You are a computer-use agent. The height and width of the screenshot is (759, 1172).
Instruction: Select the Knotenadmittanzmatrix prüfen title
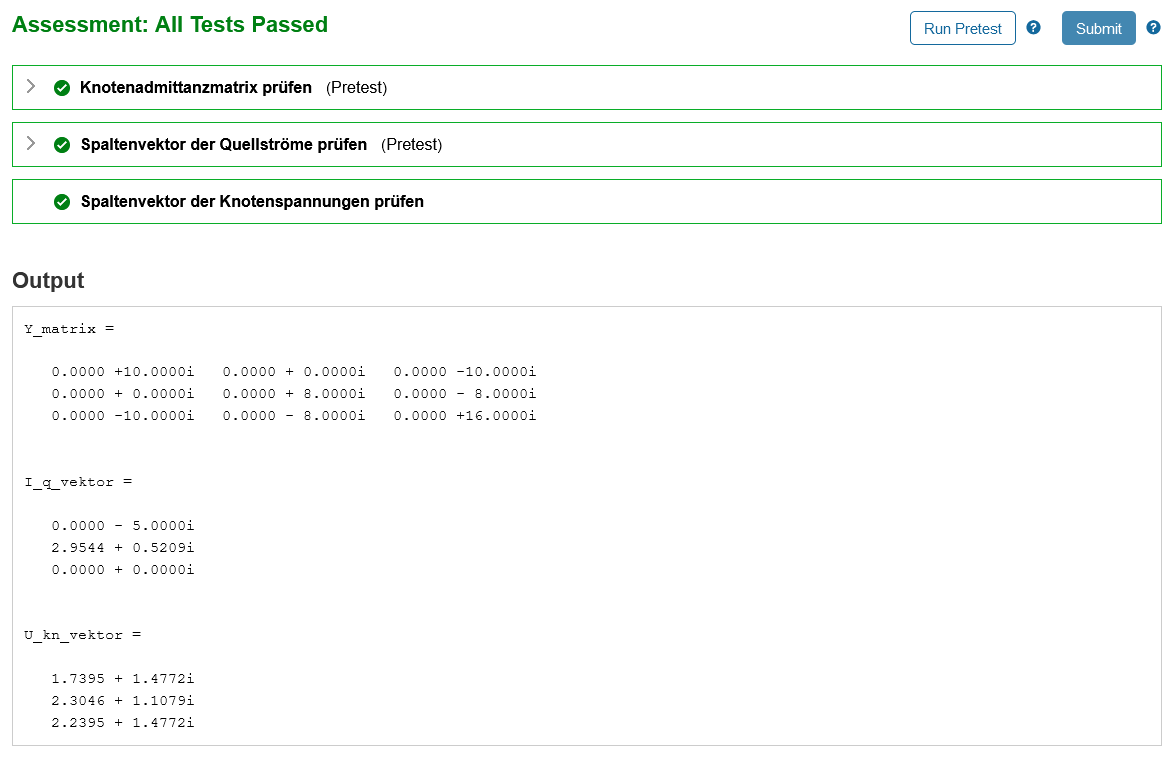click(196, 87)
